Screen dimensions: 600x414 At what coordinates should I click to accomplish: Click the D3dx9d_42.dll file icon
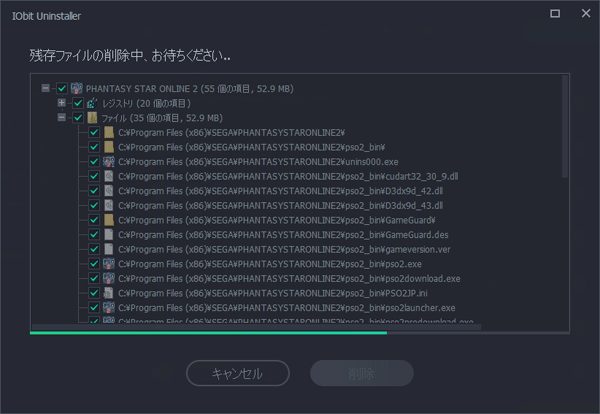pos(109,191)
